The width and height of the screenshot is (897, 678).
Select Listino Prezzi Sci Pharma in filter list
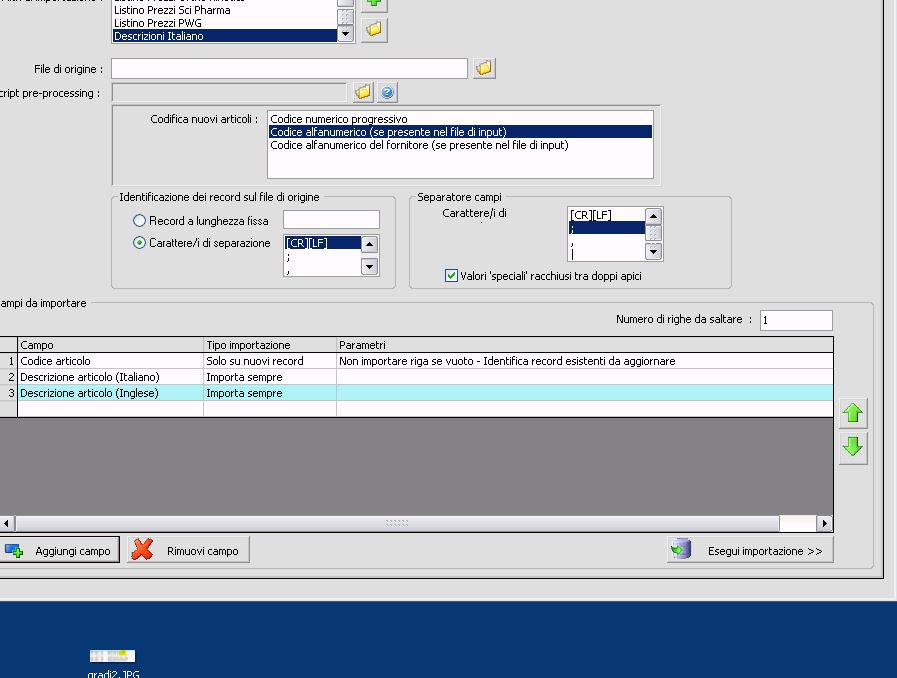pos(224,10)
